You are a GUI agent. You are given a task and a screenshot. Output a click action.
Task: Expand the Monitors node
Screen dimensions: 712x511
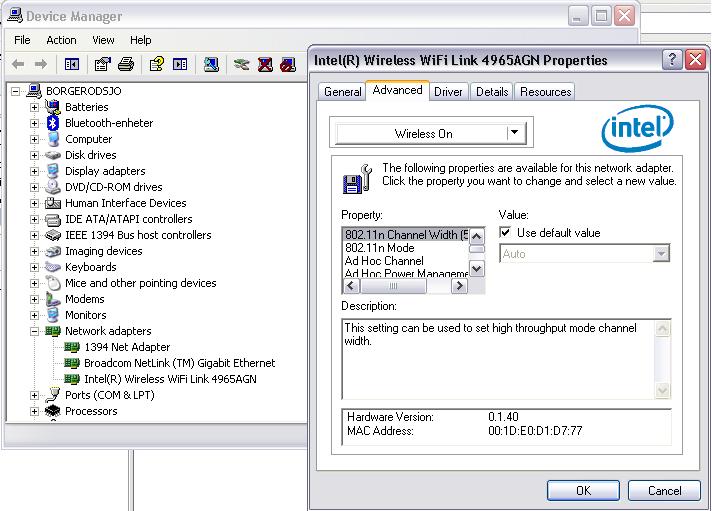click(34, 315)
